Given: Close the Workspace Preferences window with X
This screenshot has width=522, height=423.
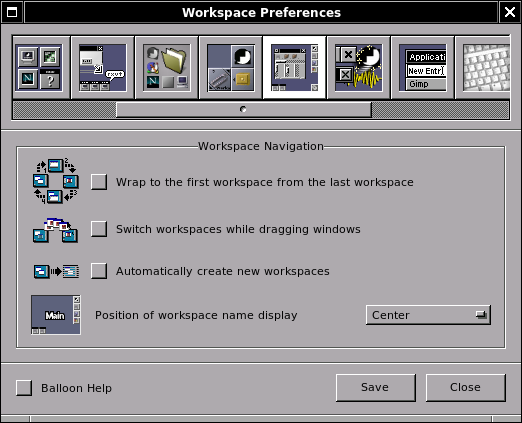Looking at the screenshot, I should (510, 12).
